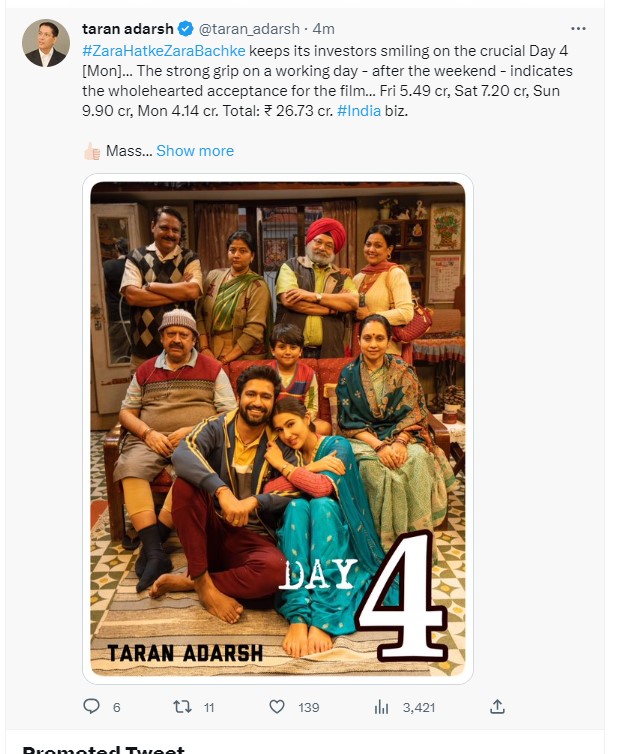Open tweet analytics via bar chart icon

pyautogui.click(x=381, y=707)
